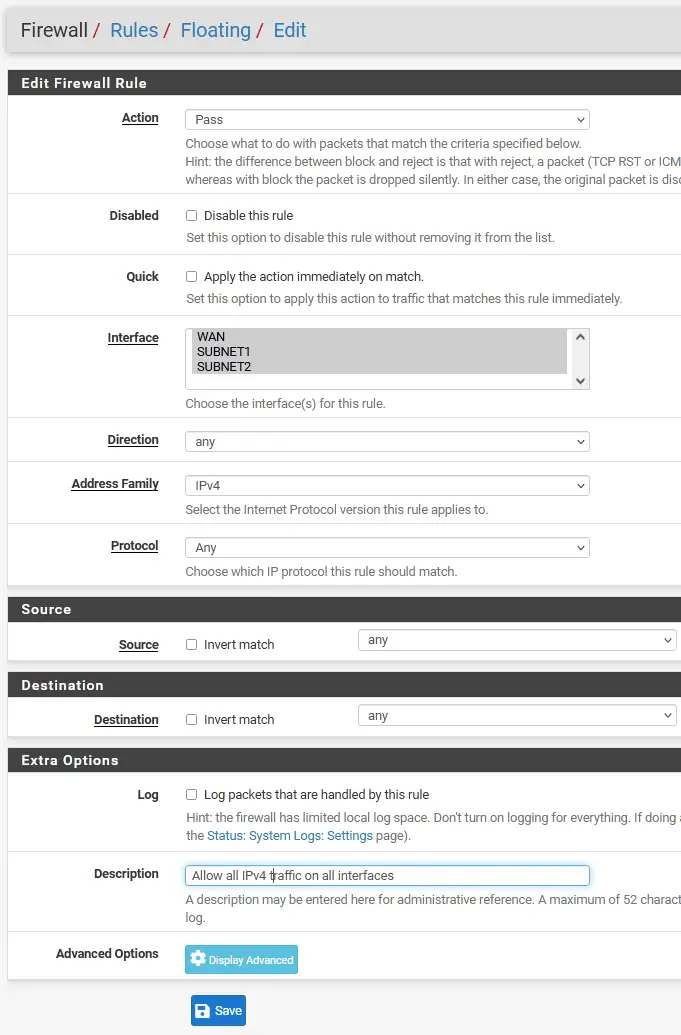This screenshot has width=681, height=1035.
Task: Open the Protocol dropdown
Action: [387, 548]
